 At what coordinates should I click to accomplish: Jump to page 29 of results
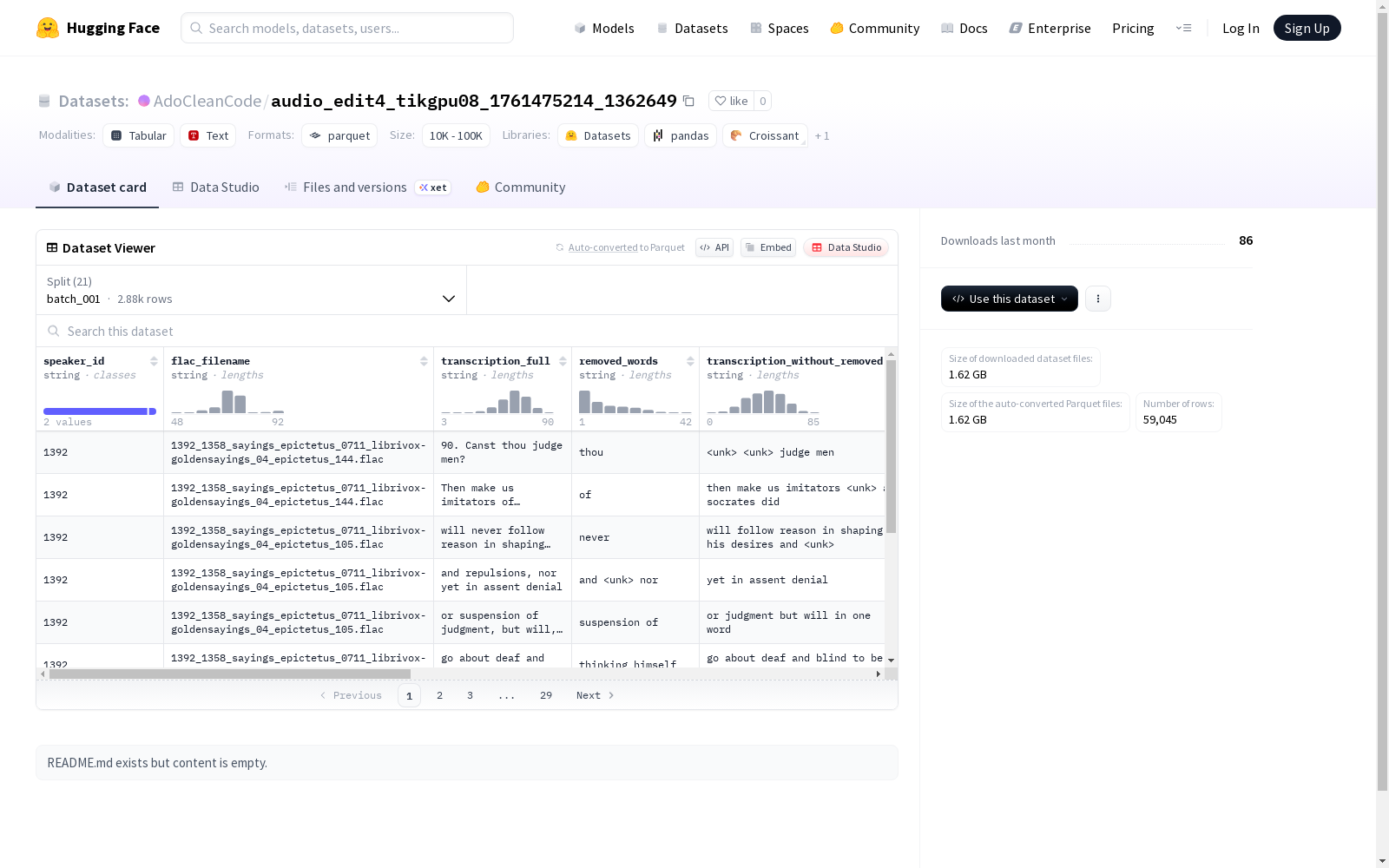coord(546,695)
